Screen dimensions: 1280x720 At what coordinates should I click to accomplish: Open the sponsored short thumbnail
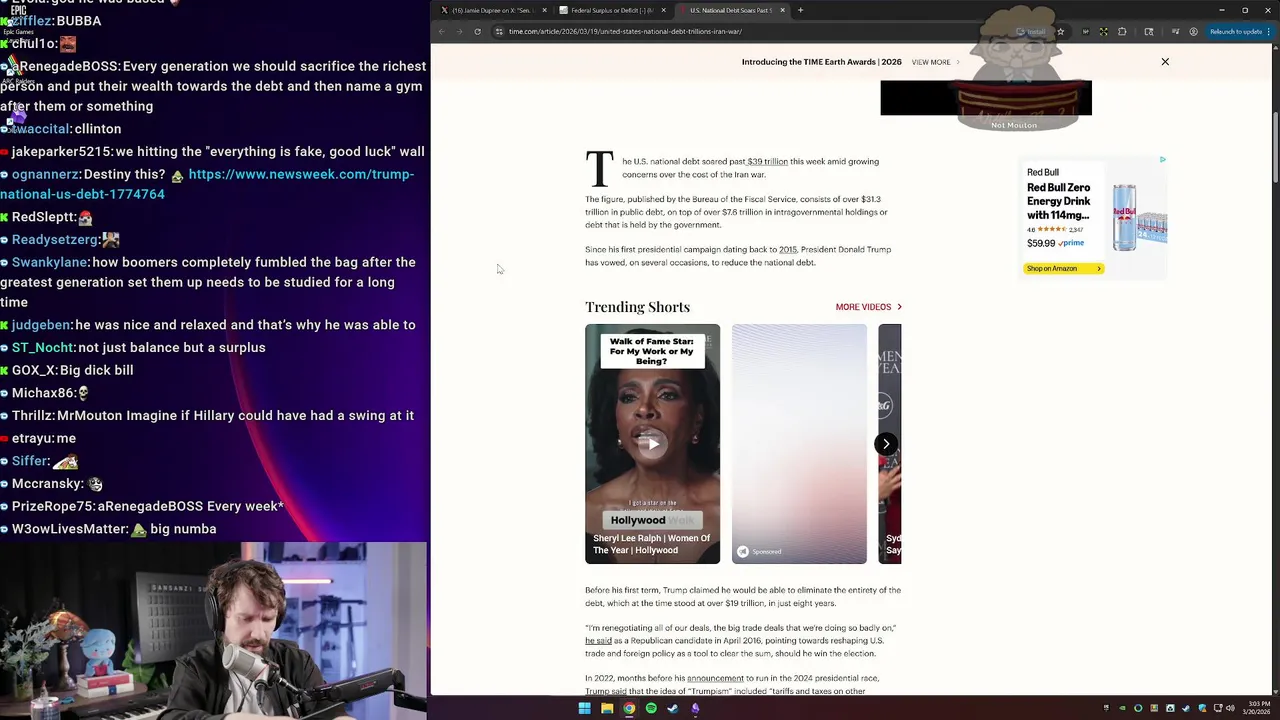coord(799,444)
